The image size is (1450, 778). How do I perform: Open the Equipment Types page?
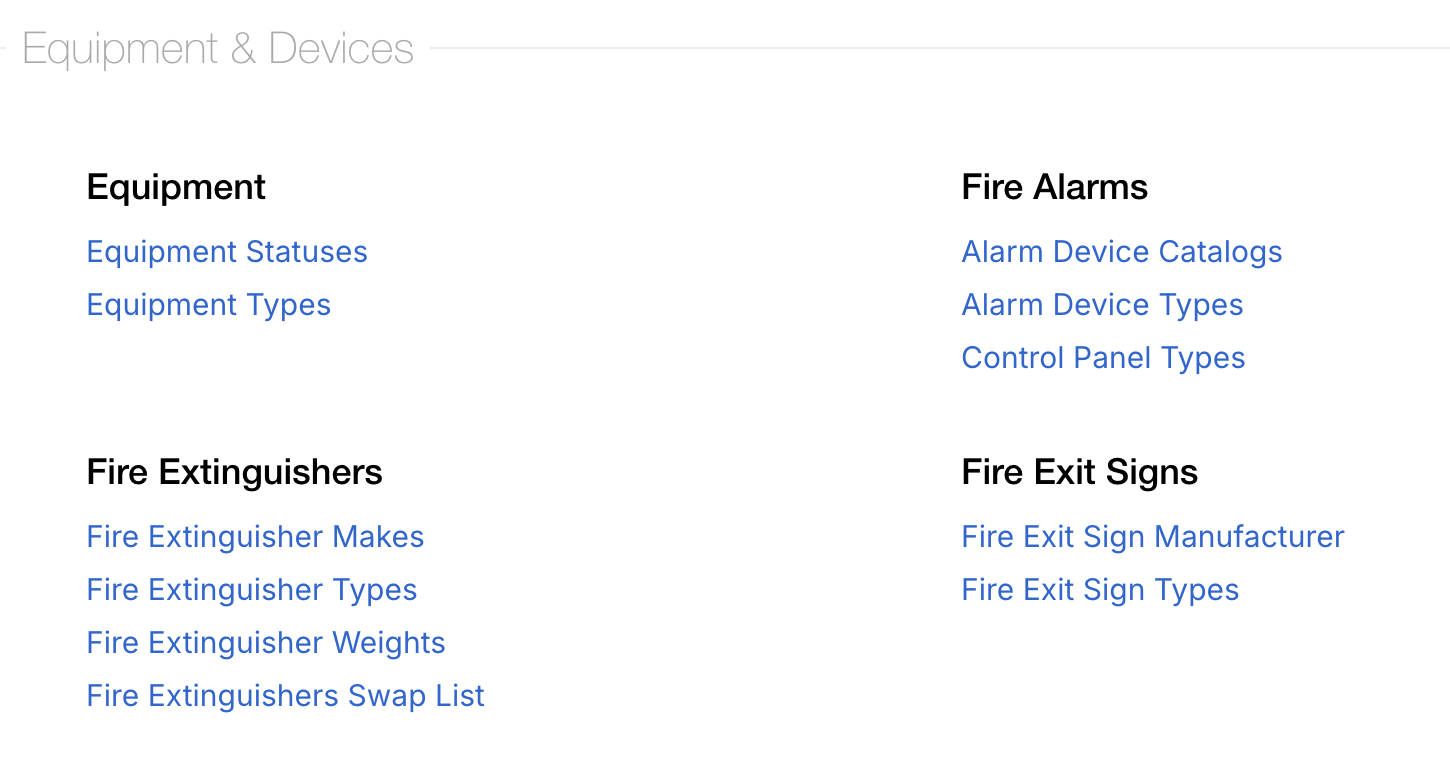[x=208, y=305]
